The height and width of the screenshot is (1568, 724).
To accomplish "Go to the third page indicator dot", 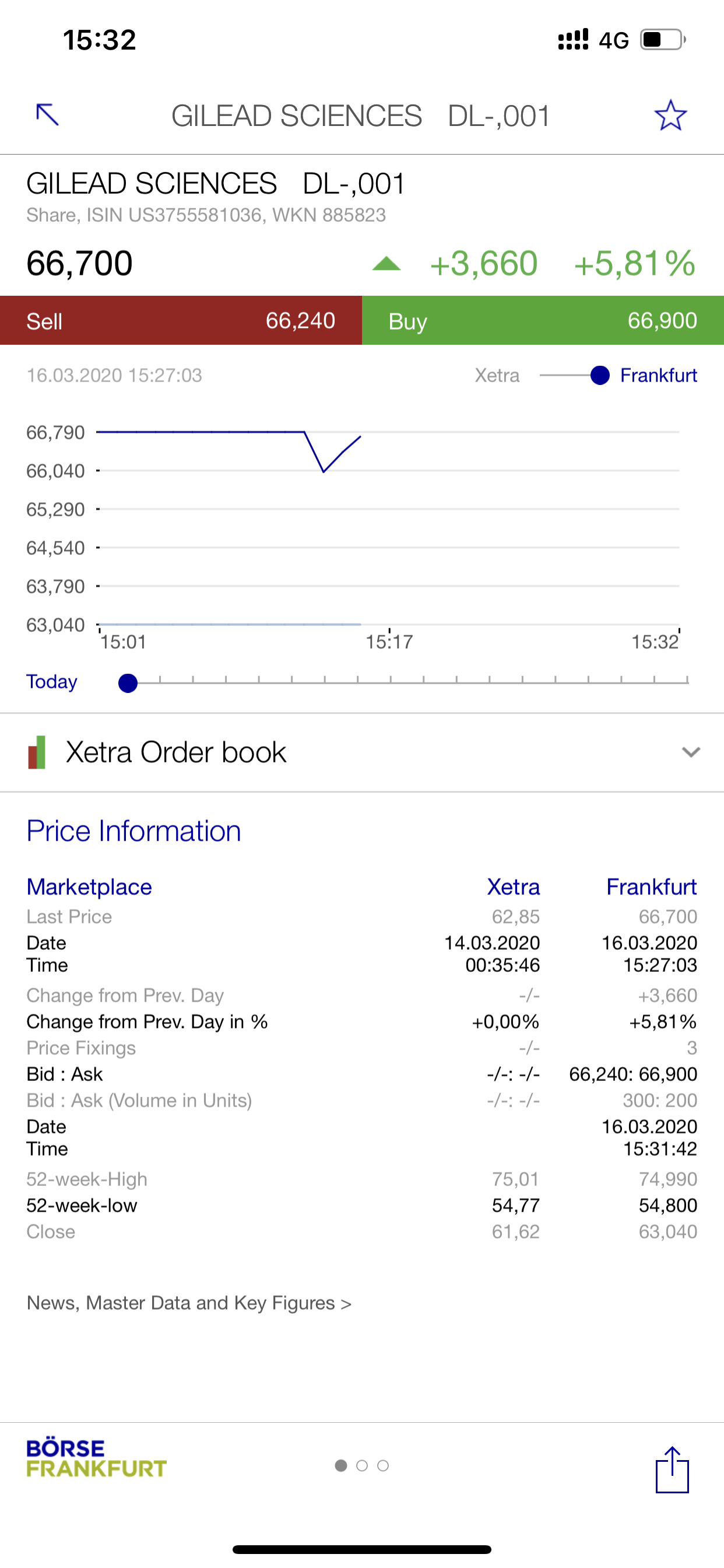I will [382, 1466].
